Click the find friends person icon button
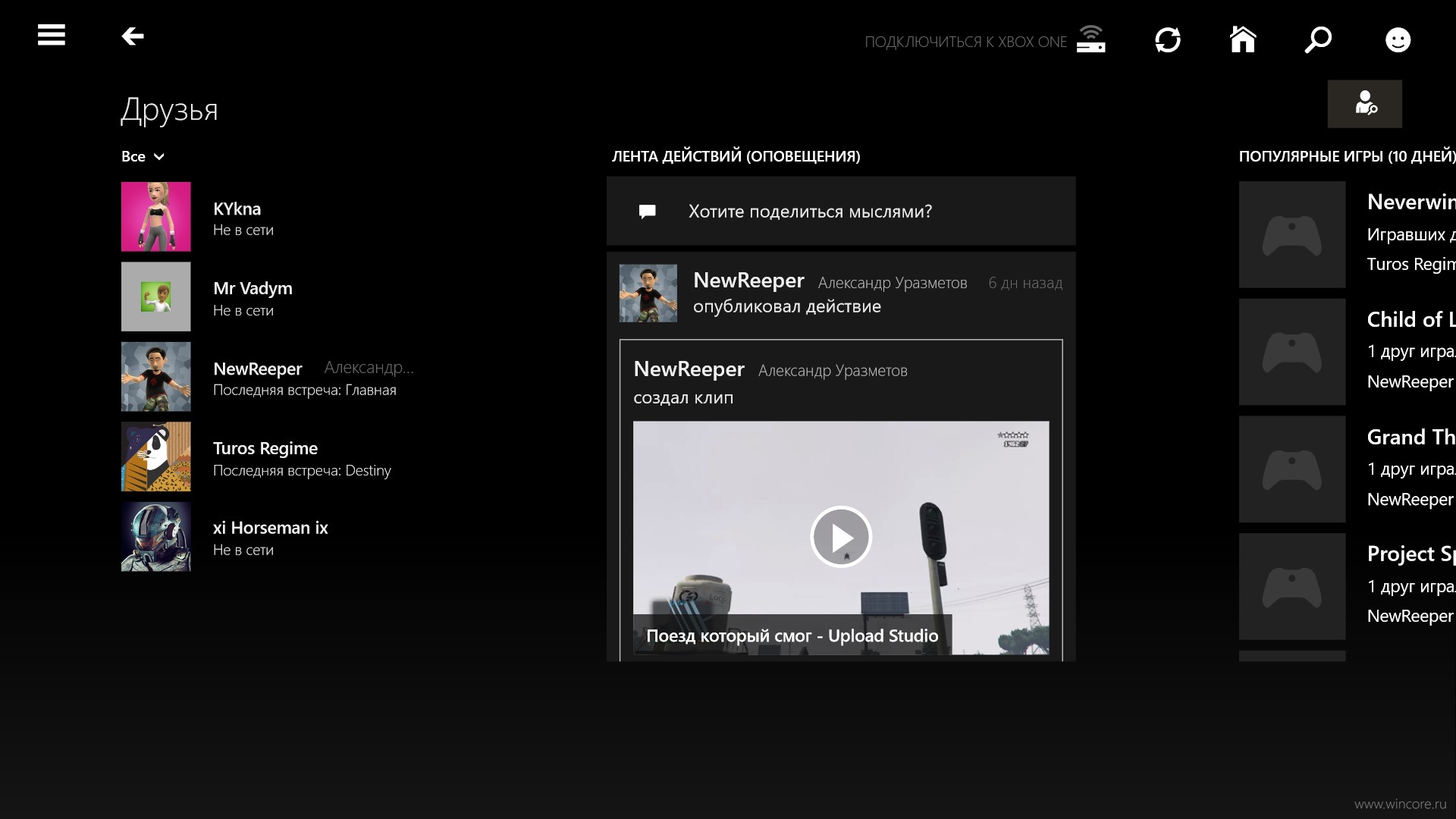This screenshot has width=1456, height=819. coord(1365,104)
